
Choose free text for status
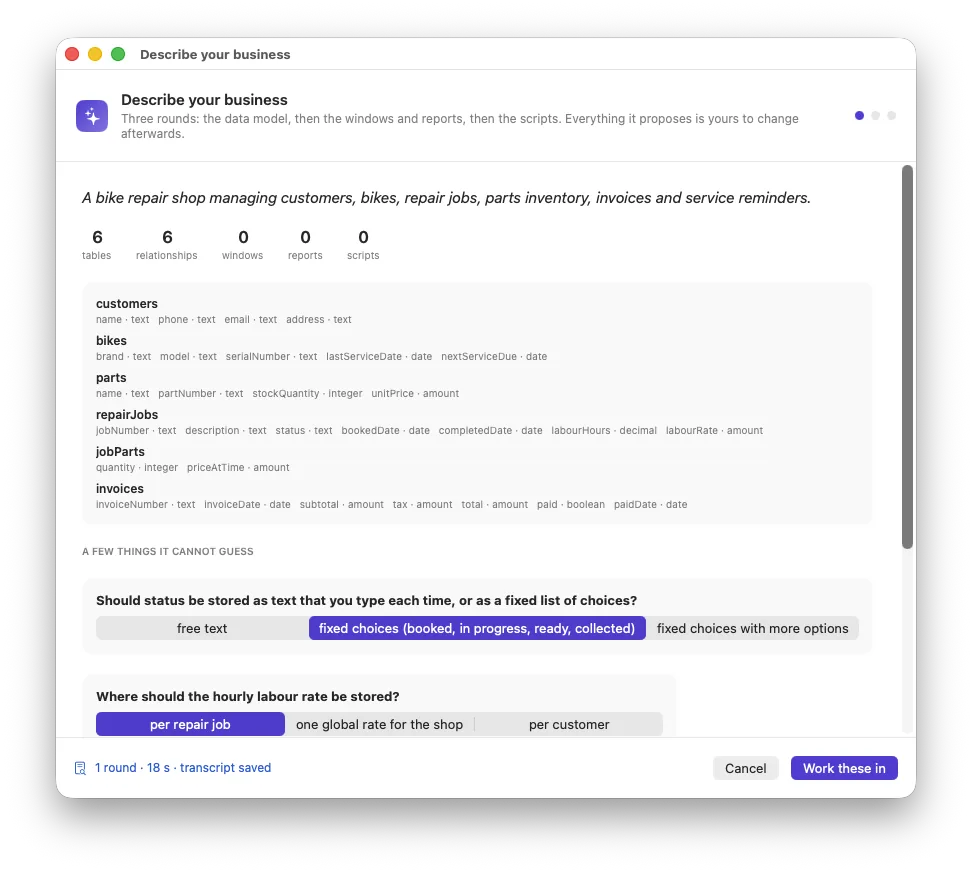click(202, 628)
